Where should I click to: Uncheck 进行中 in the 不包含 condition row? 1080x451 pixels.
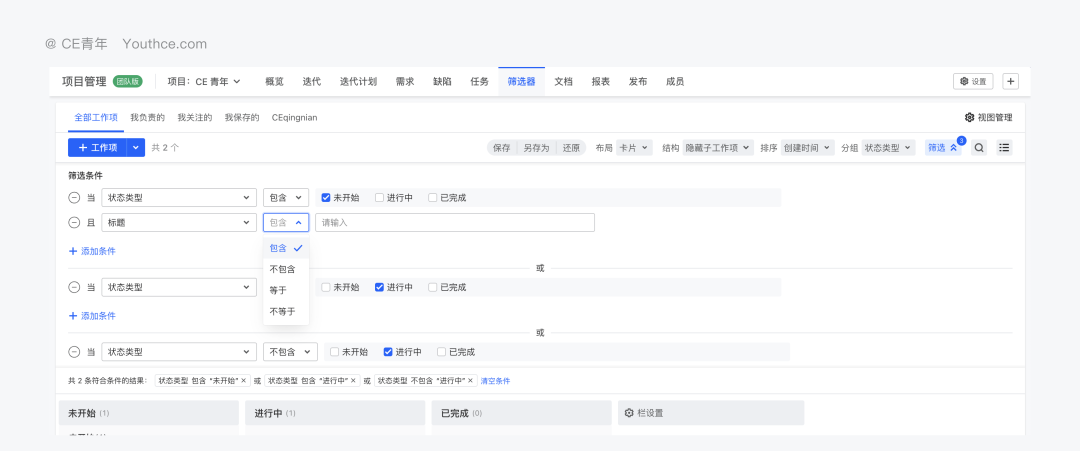(388, 352)
